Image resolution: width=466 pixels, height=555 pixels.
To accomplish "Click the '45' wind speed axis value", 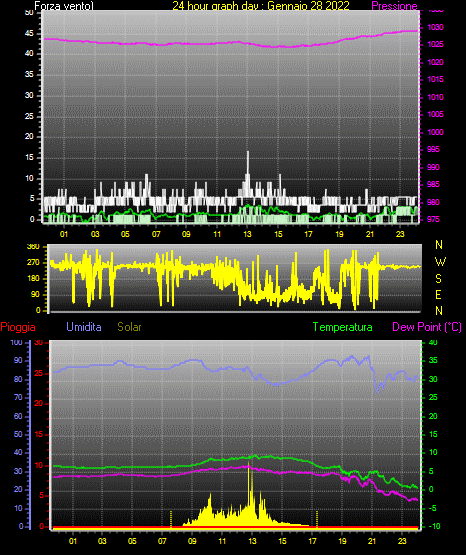I will tap(29, 34).
